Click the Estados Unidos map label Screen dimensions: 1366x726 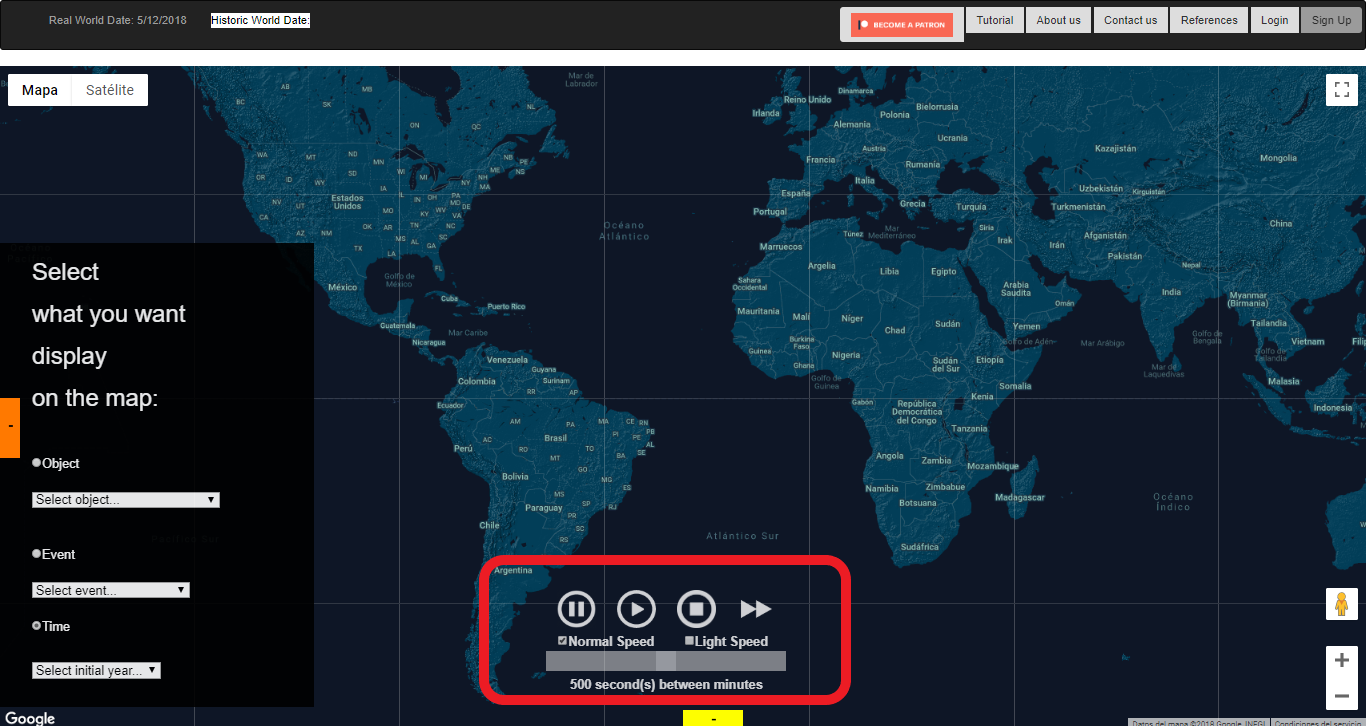(347, 202)
